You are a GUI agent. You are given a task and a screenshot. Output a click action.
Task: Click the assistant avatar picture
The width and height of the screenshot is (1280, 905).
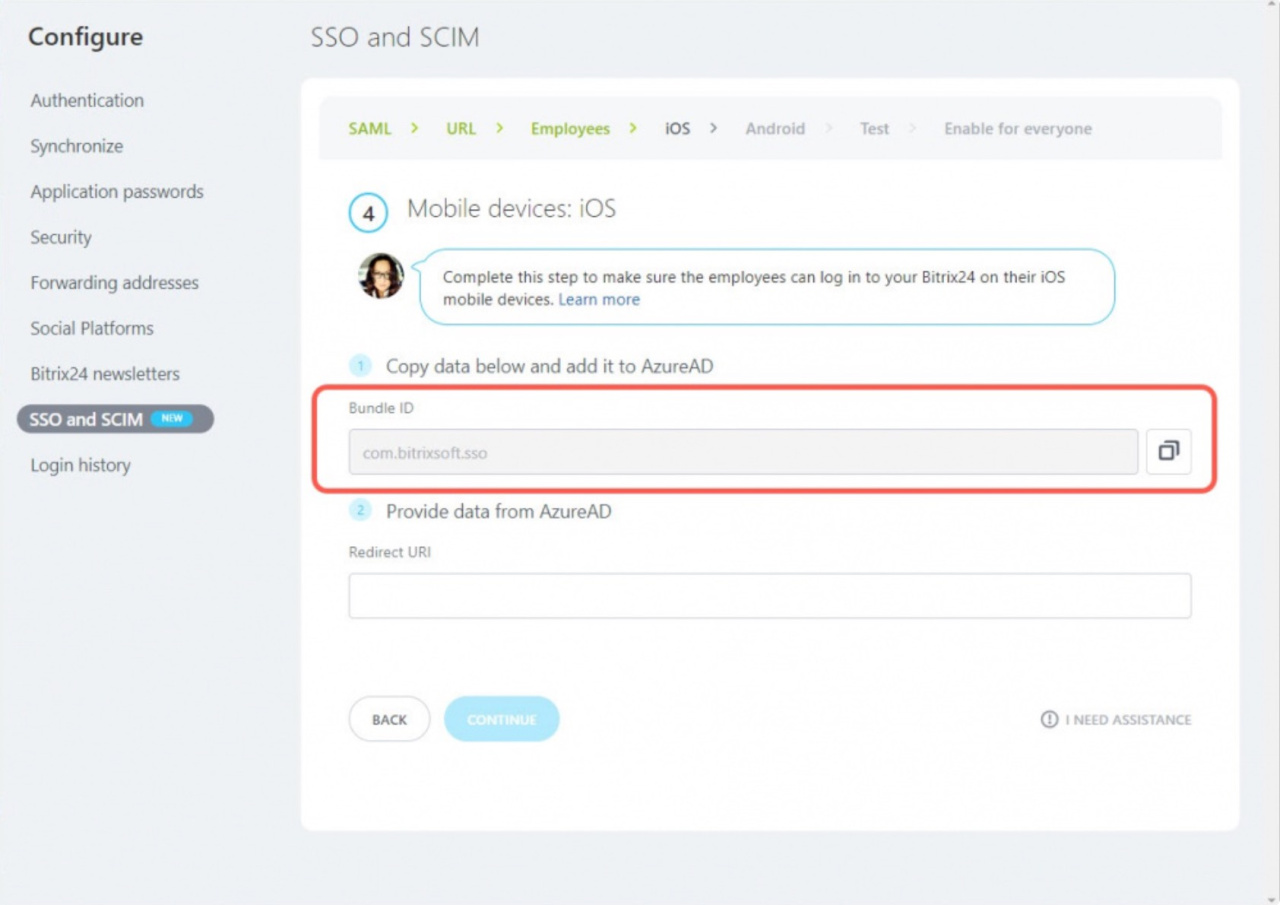point(381,275)
